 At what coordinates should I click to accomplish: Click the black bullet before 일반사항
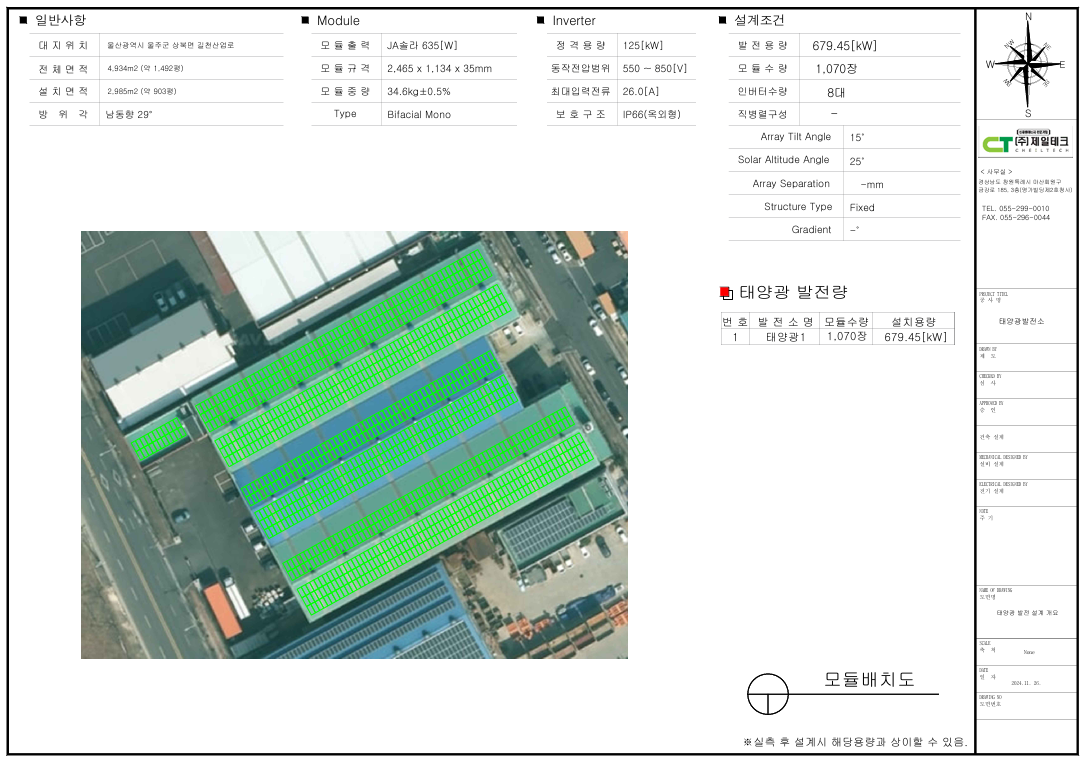(x=23, y=20)
